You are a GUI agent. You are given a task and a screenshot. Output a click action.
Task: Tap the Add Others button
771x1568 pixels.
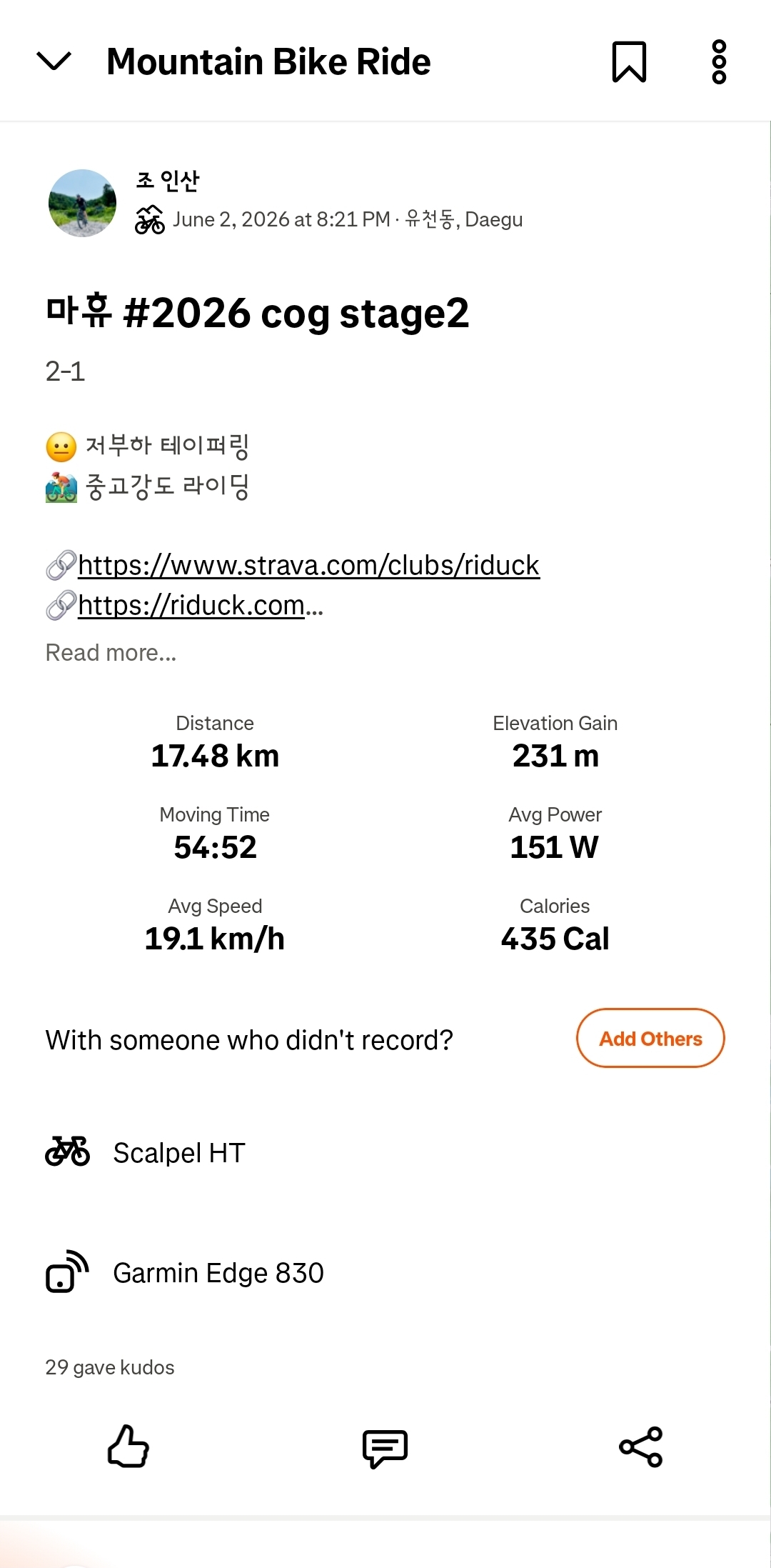[x=650, y=1038]
